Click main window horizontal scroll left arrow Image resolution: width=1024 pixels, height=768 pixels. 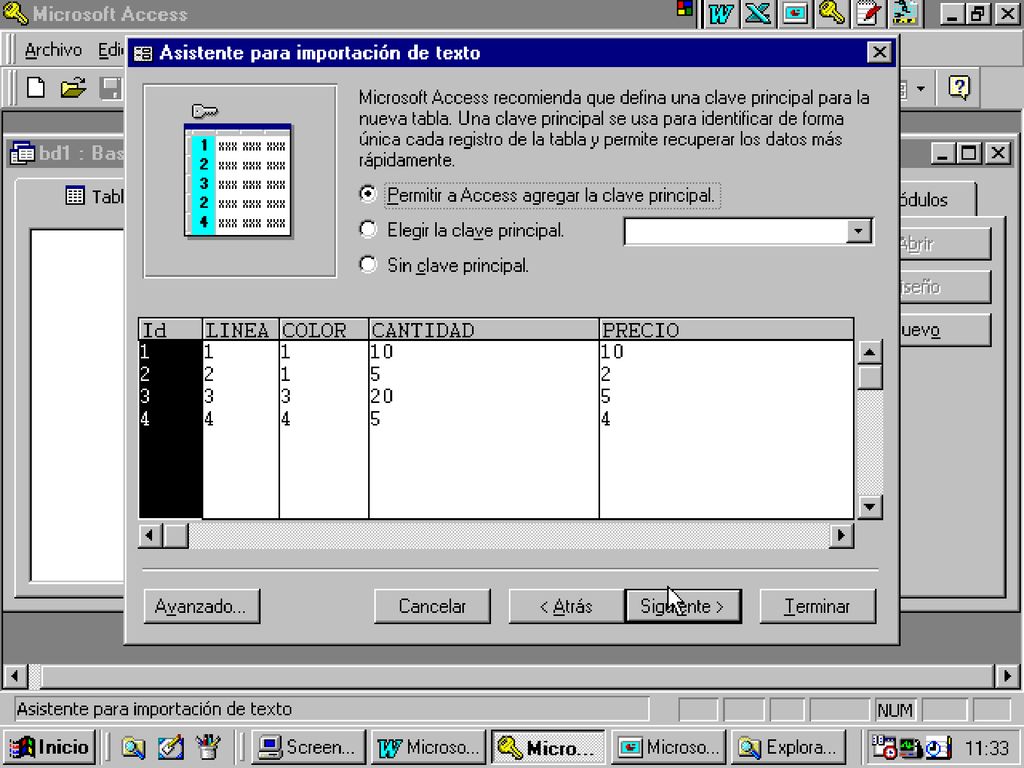coord(15,675)
